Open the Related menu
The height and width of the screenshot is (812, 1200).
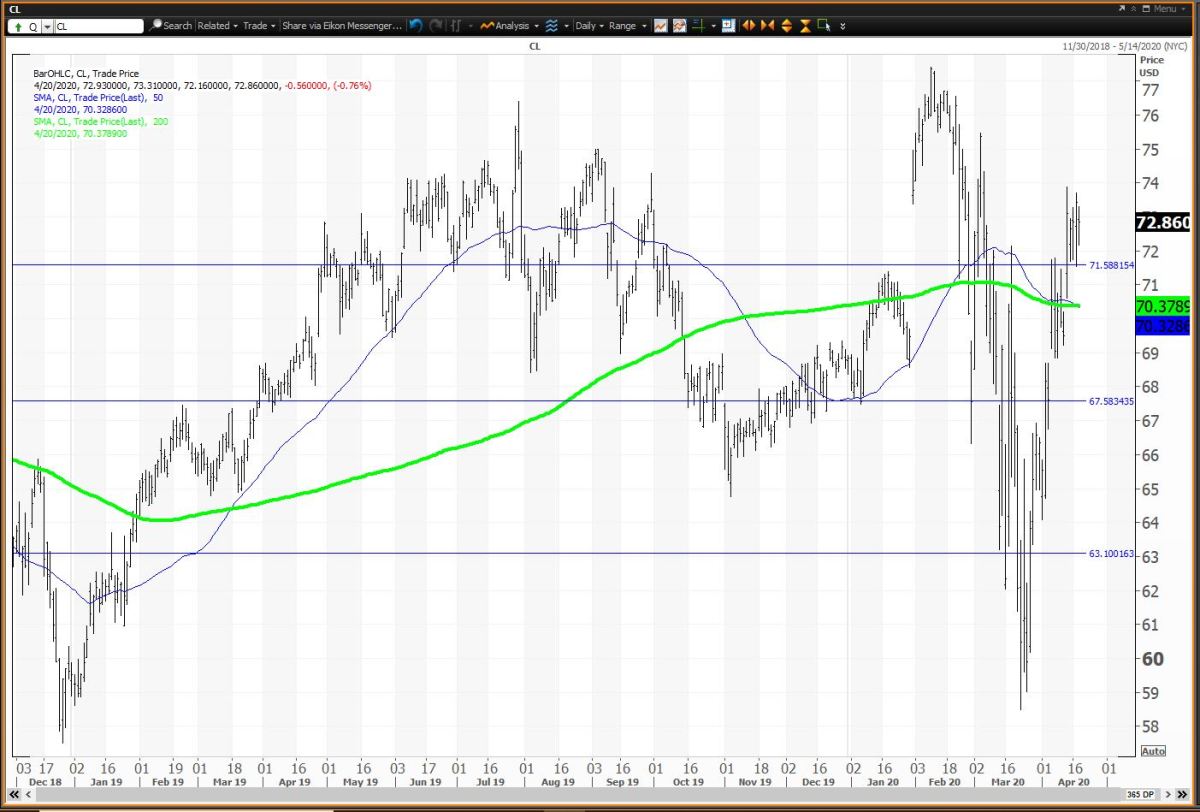pyautogui.click(x=216, y=26)
